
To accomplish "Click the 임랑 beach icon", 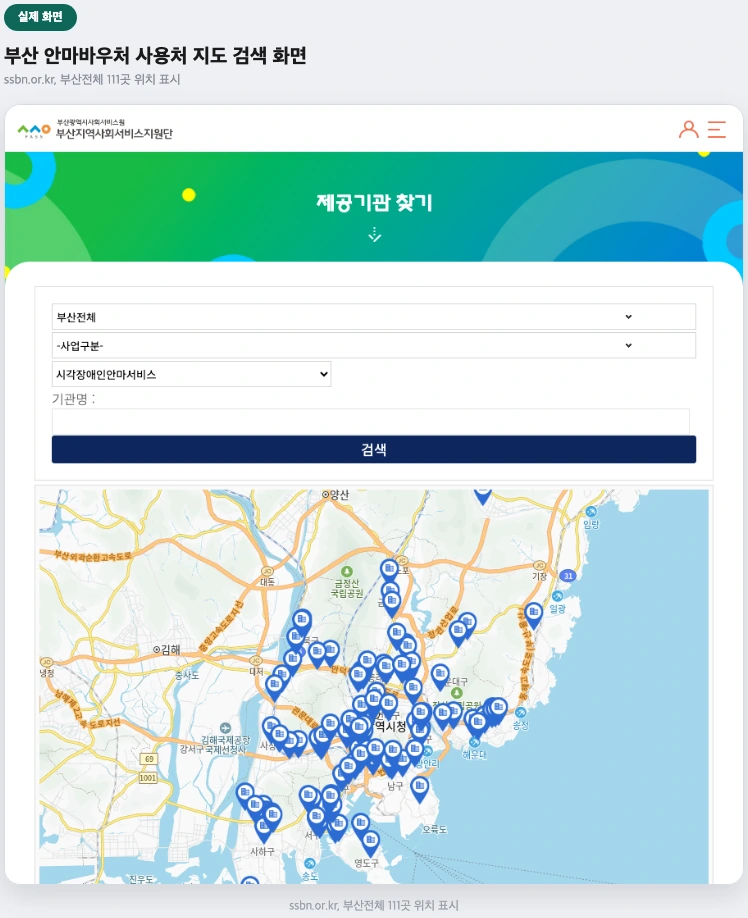I will point(592,511).
